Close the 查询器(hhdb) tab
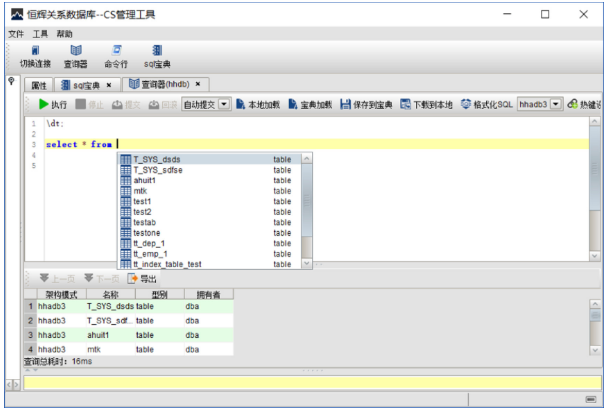 tap(198, 84)
